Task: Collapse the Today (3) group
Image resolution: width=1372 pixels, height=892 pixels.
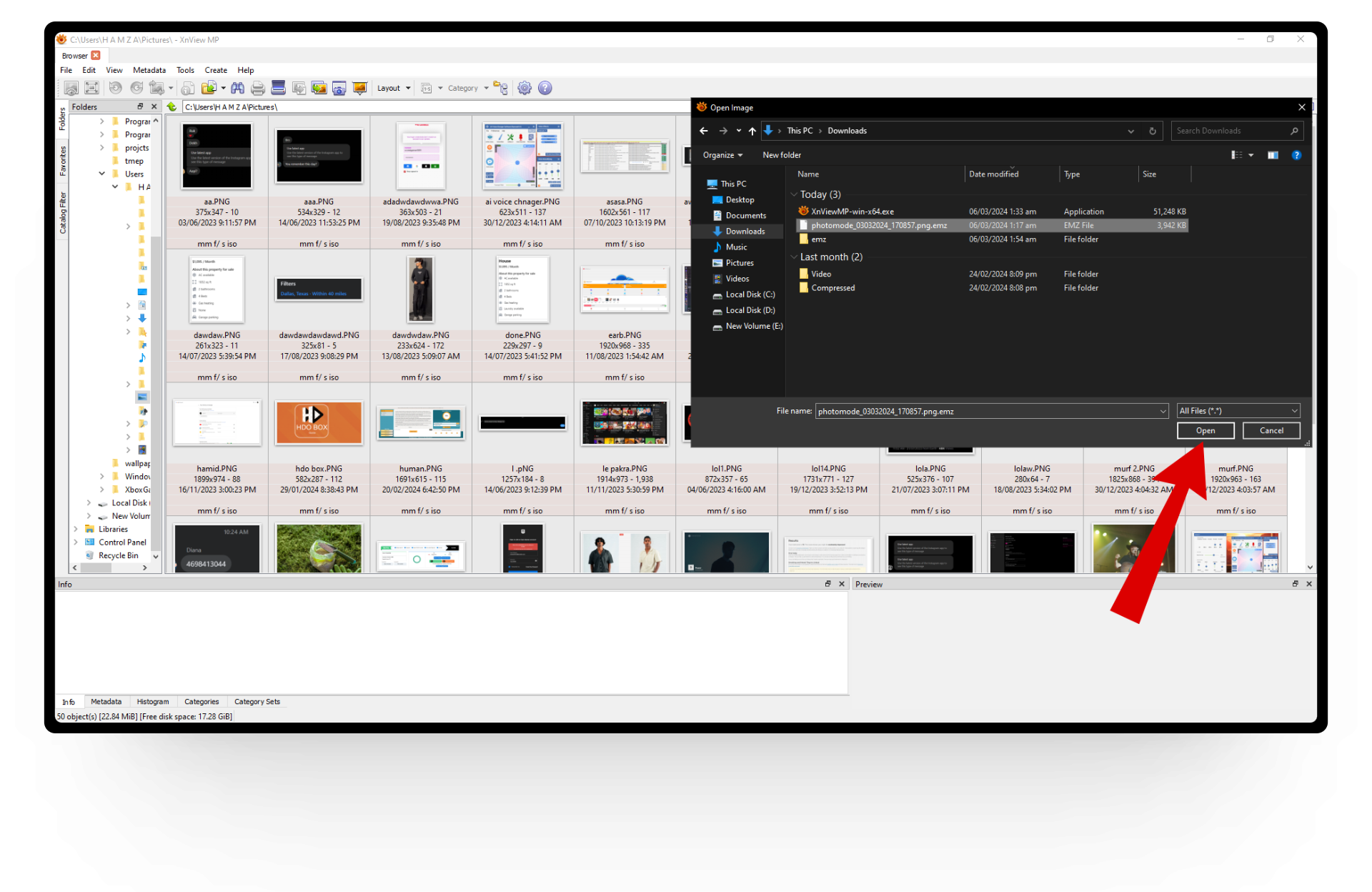Action: (794, 194)
